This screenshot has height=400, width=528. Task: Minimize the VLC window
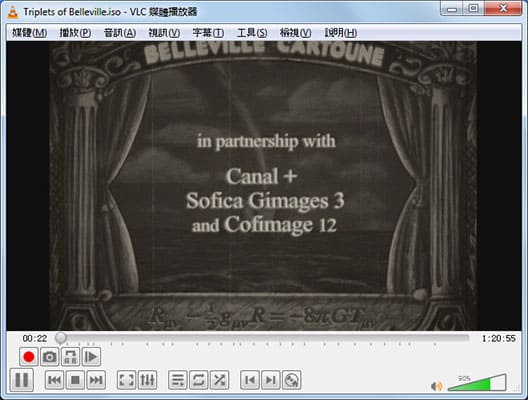(452, 8)
